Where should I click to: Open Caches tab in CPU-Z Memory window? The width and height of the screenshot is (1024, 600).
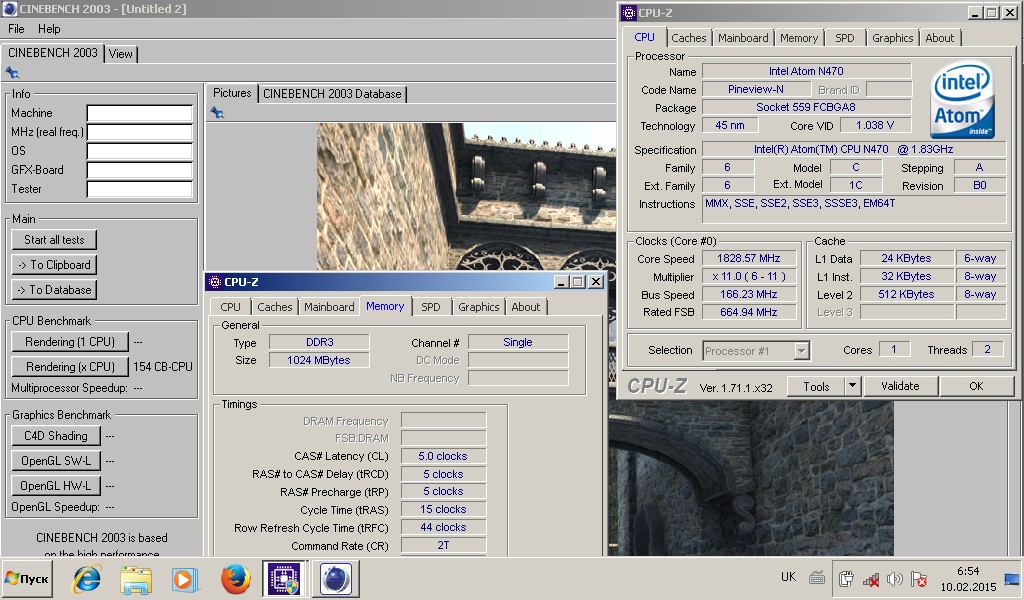click(x=274, y=307)
